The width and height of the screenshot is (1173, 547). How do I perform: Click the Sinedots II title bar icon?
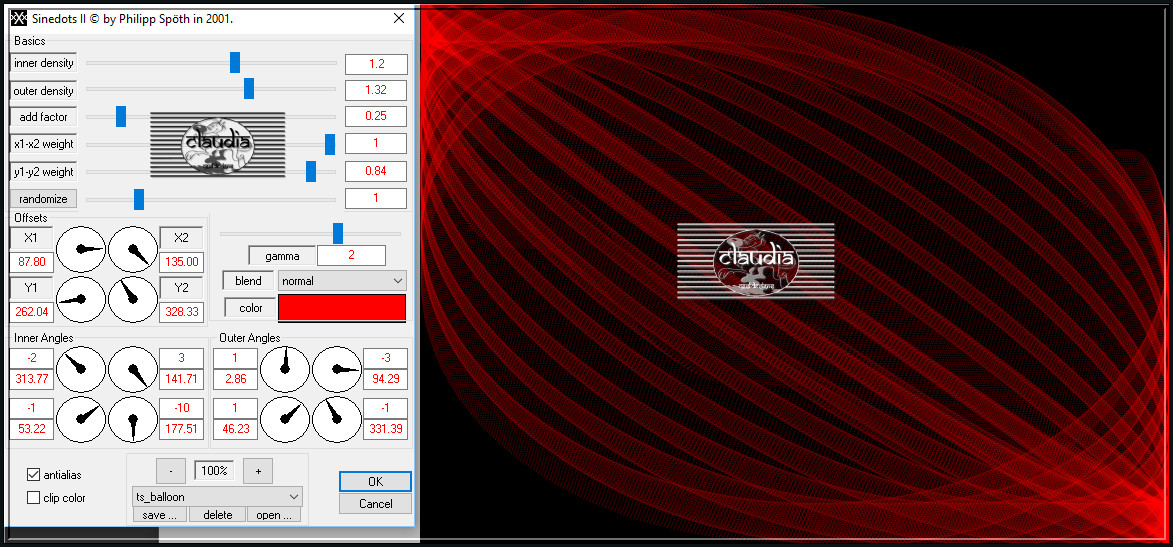tap(18, 19)
